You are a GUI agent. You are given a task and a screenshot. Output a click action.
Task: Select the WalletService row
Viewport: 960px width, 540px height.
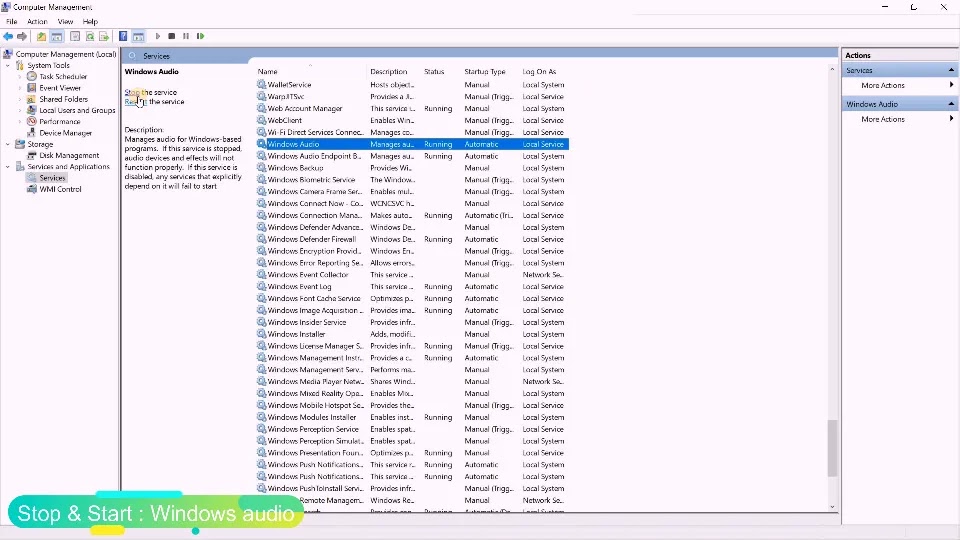tap(412, 85)
